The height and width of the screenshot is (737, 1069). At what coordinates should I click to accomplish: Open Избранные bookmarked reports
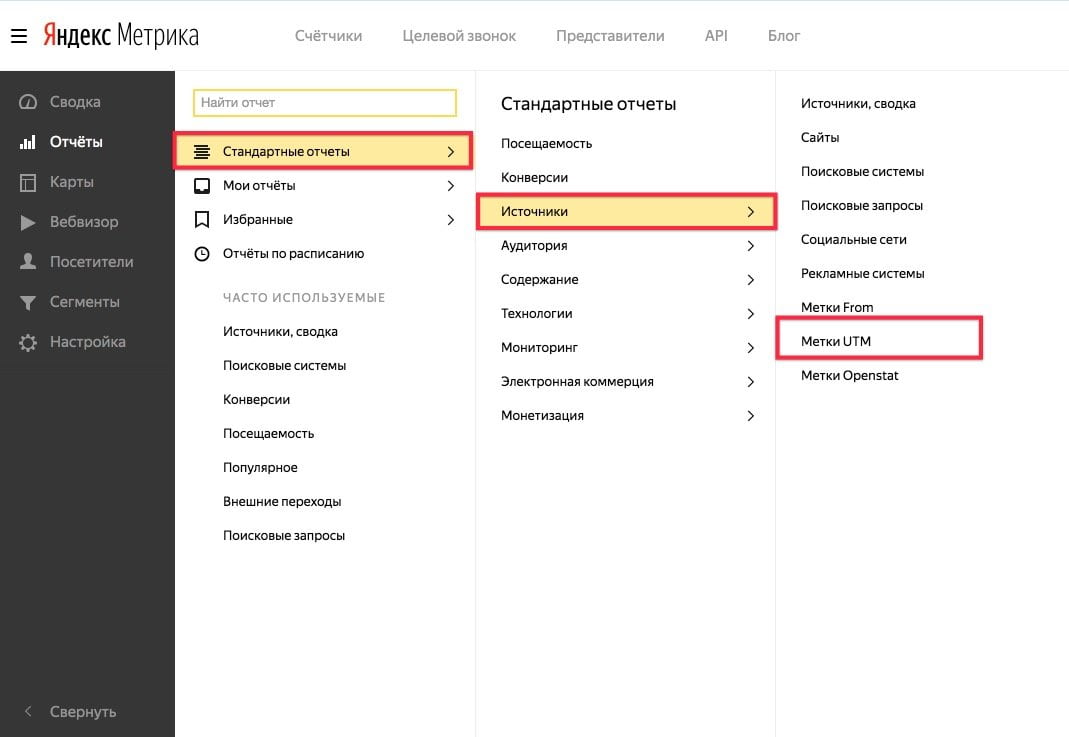(x=257, y=220)
